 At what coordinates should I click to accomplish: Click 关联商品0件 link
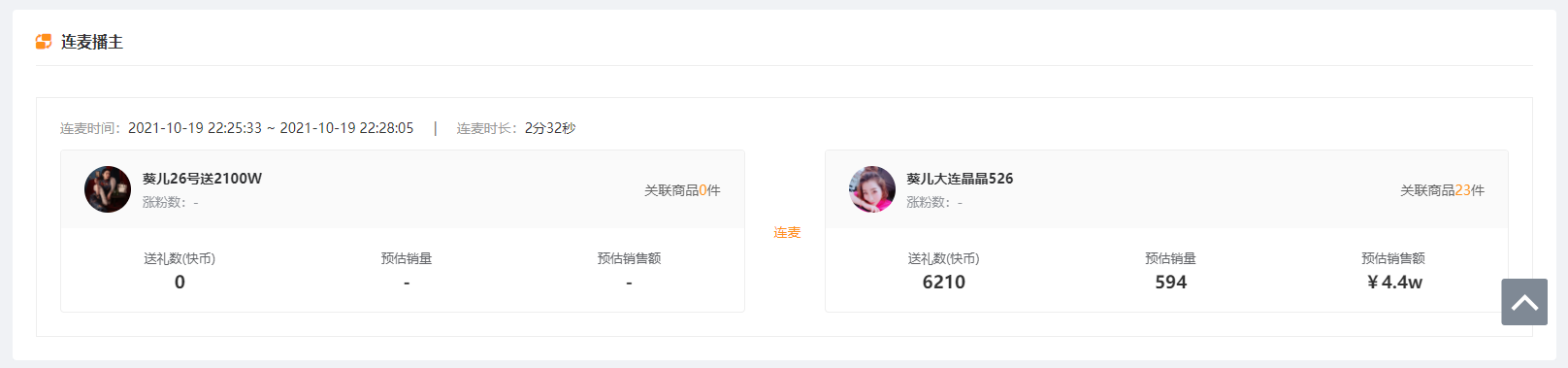click(x=682, y=190)
